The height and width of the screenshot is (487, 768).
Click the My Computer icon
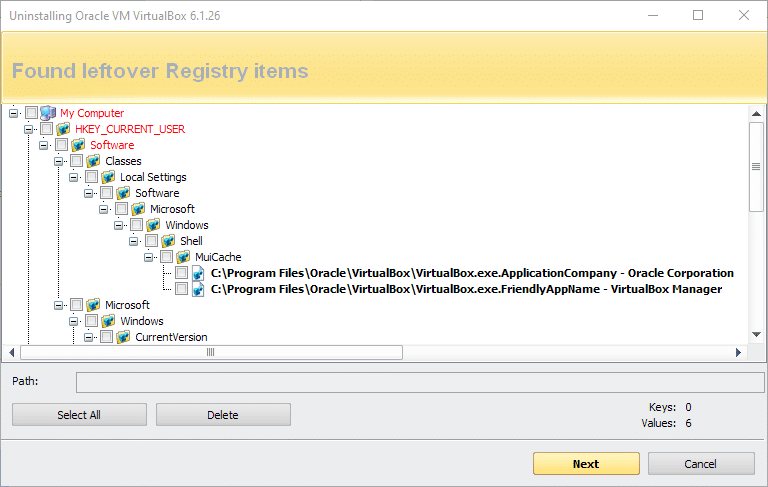coord(48,113)
